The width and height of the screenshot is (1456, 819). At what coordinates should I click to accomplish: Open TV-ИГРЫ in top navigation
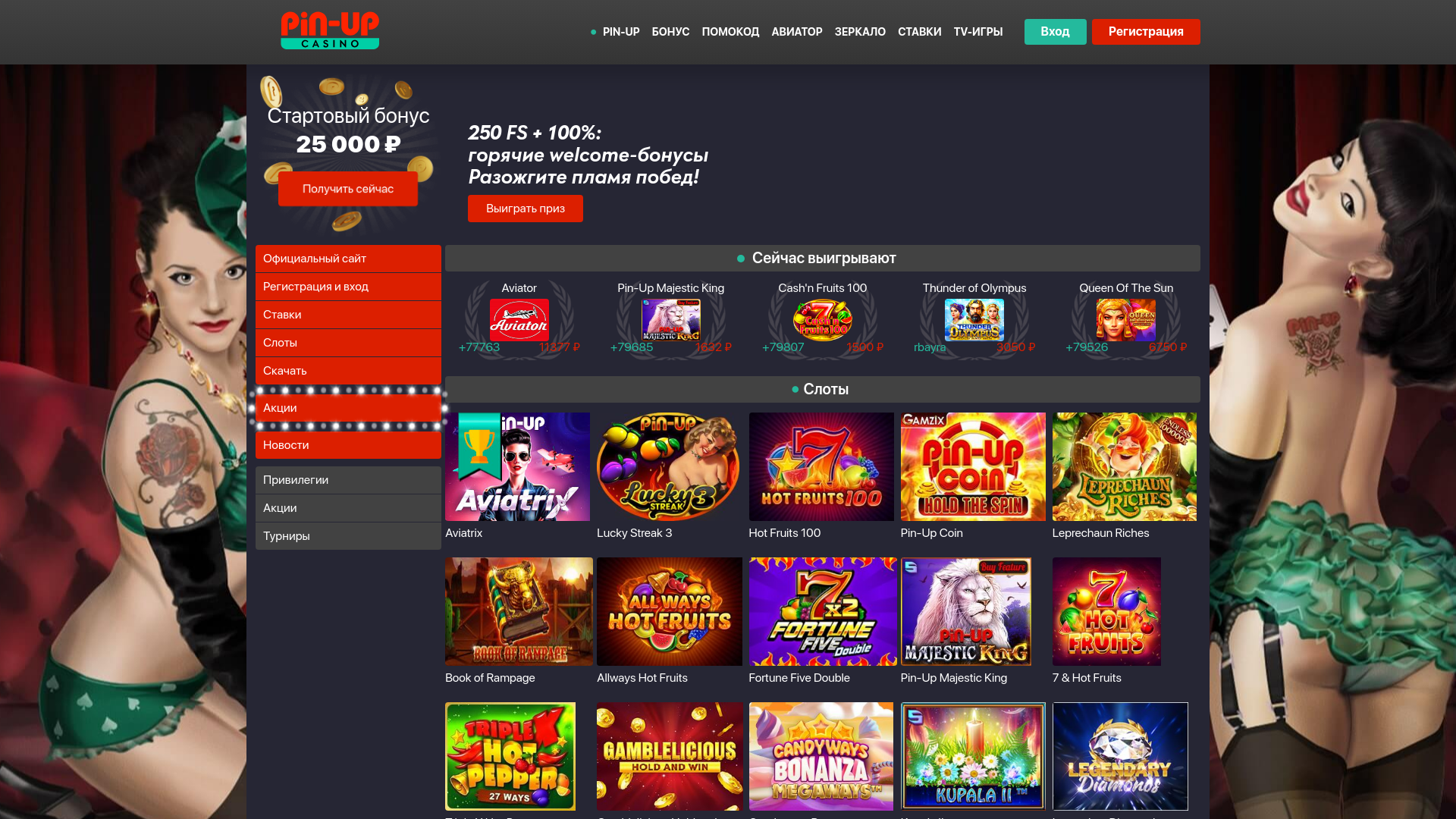coord(977,32)
